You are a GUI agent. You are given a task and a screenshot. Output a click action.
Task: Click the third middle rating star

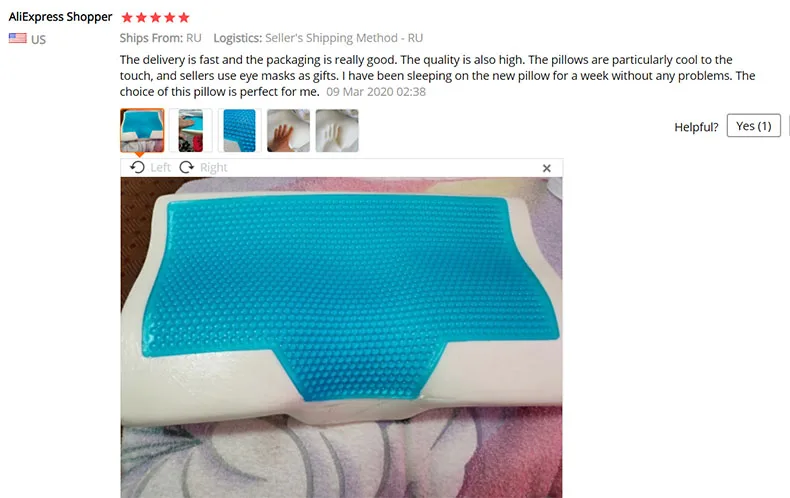point(156,18)
